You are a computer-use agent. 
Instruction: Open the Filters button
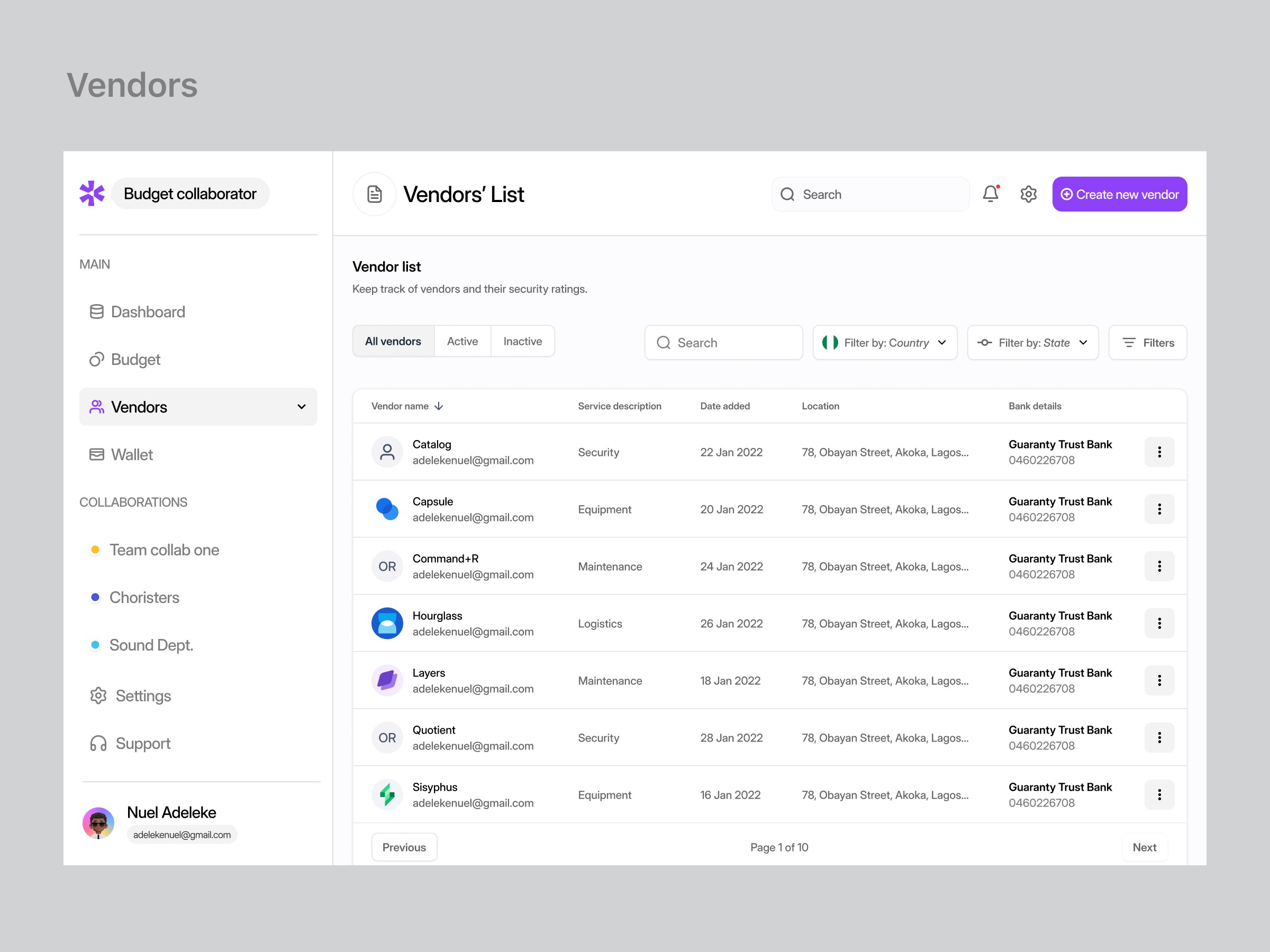[x=1147, y=343]
